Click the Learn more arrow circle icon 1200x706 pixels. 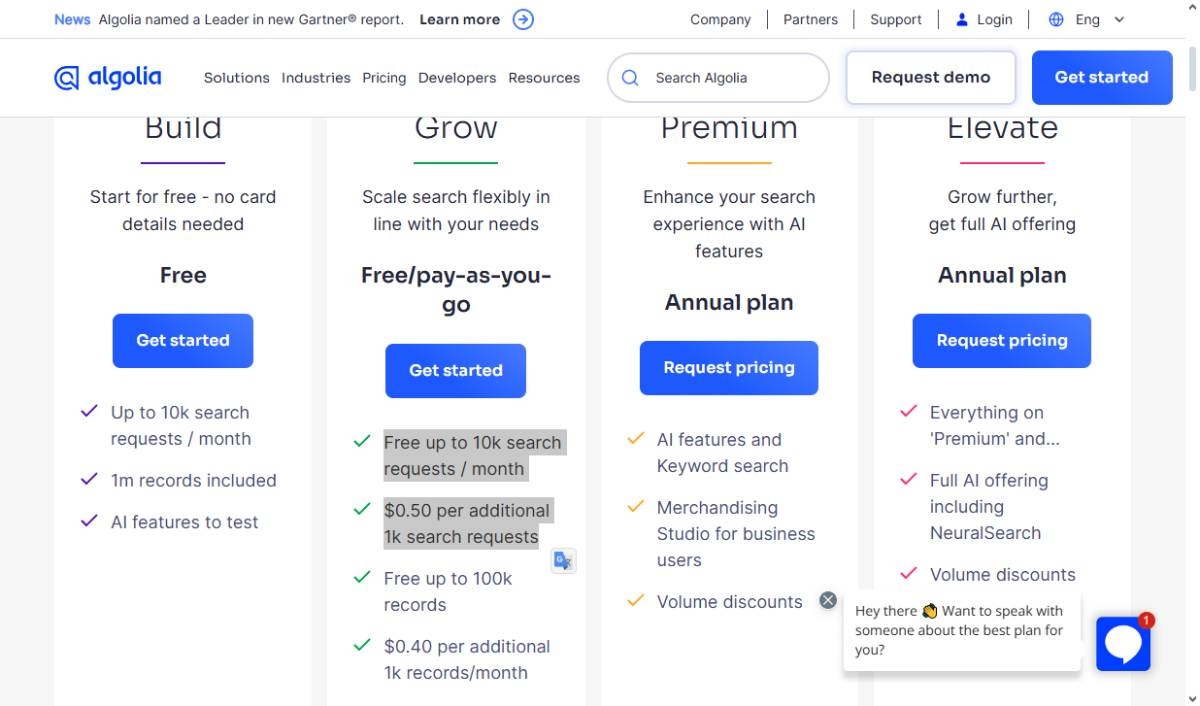click(x=523, y=19)
